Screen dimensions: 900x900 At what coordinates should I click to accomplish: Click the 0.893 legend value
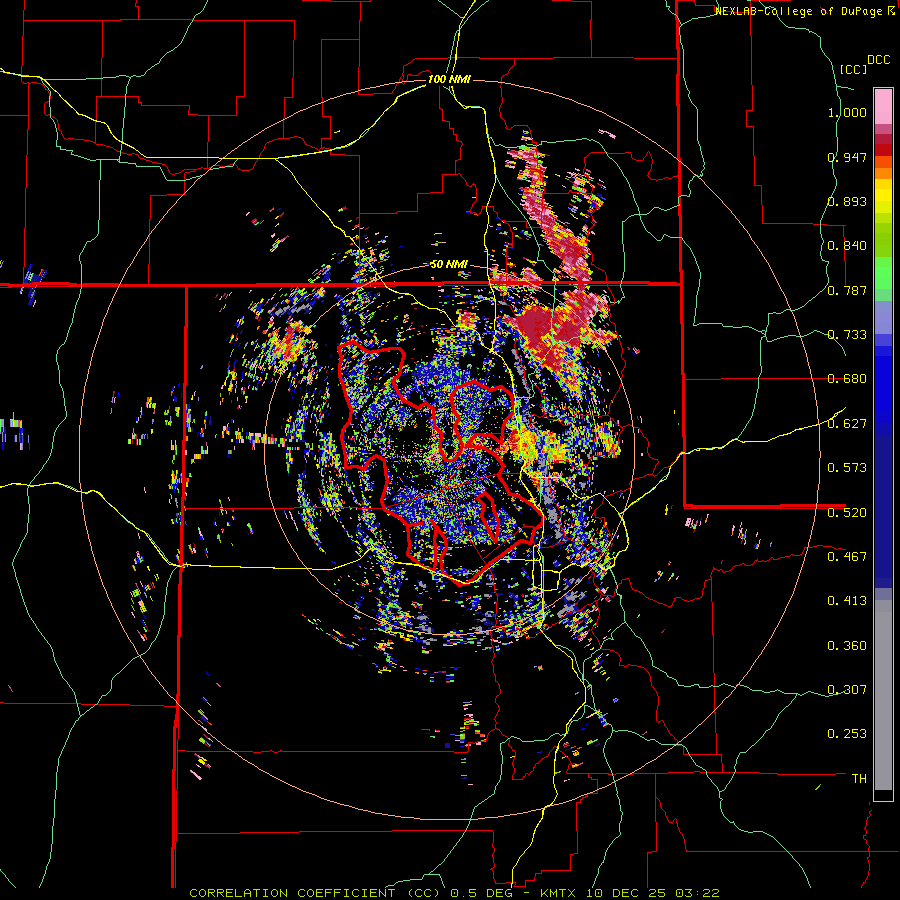847,201
